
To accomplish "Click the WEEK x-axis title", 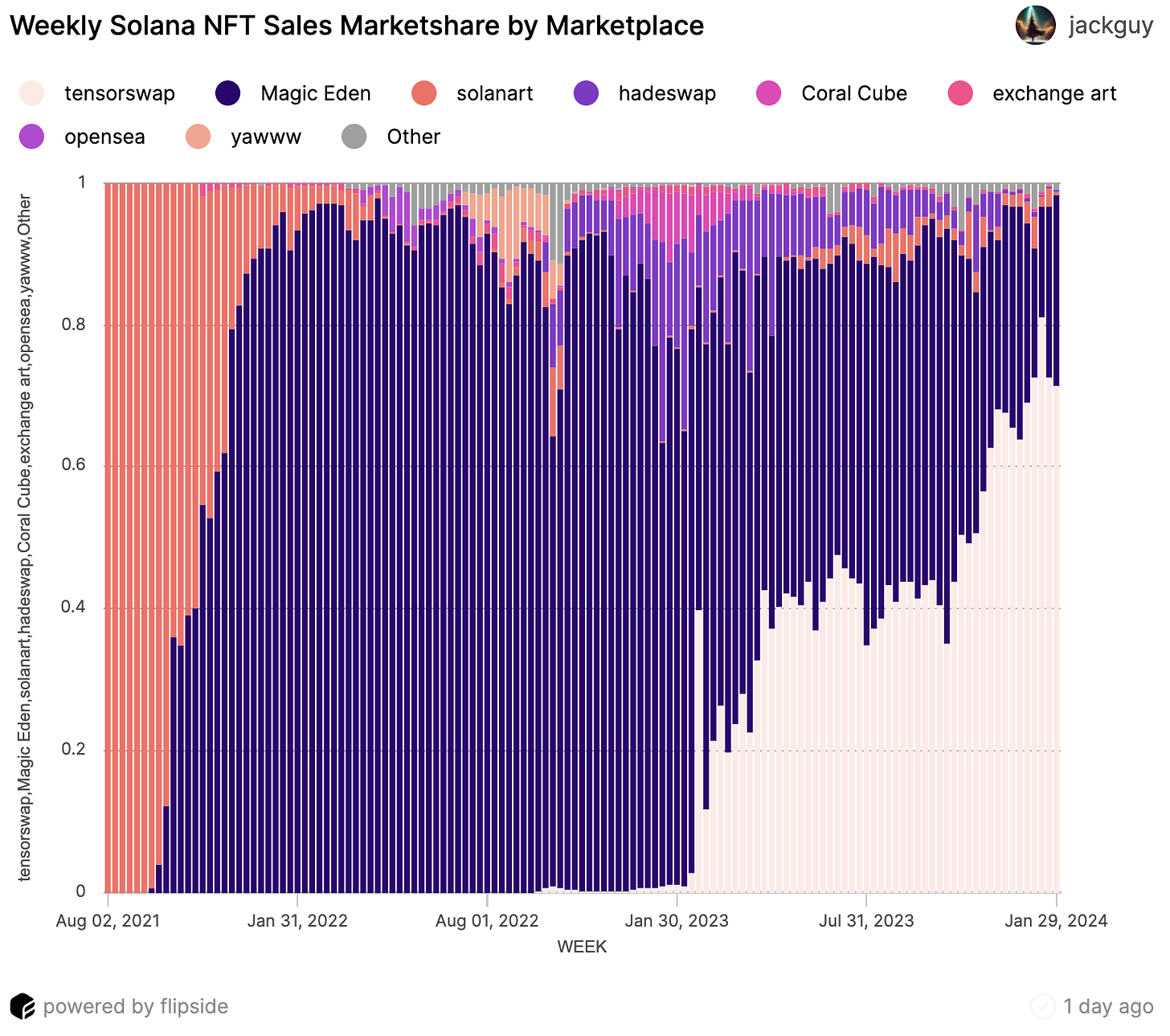I will click(x=582, y=947).
